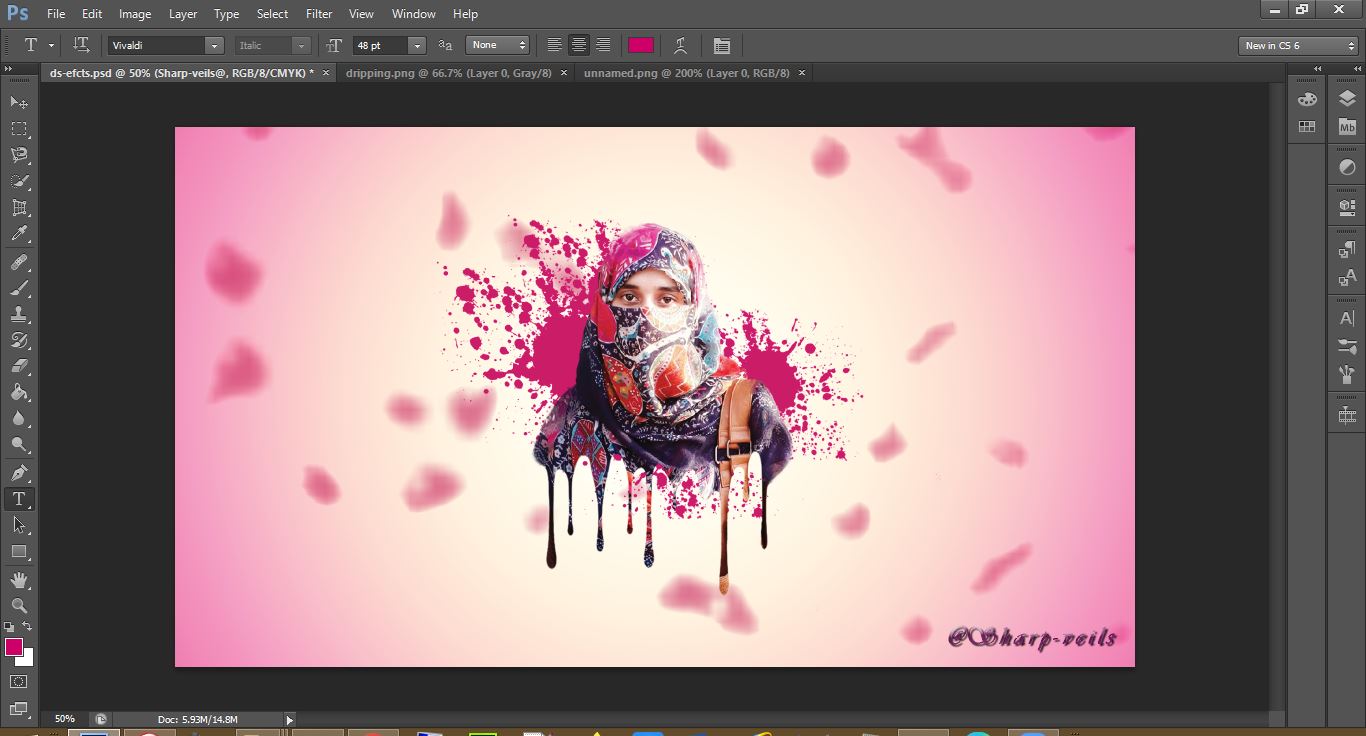
Task: Open the Layers panel icon
Action: (1347, 99)
